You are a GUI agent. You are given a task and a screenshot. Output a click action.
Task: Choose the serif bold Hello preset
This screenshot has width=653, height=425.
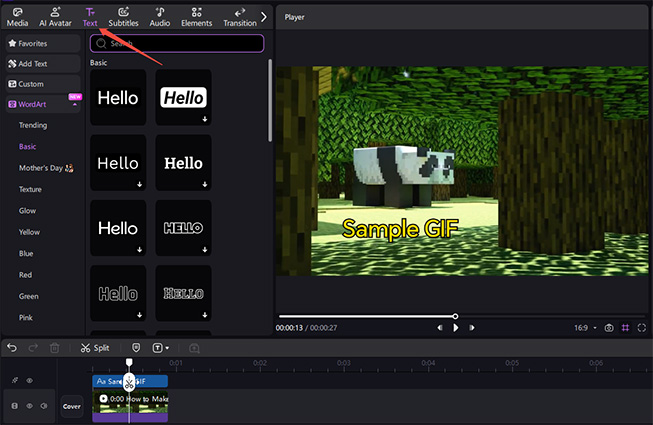coord(183,163)
